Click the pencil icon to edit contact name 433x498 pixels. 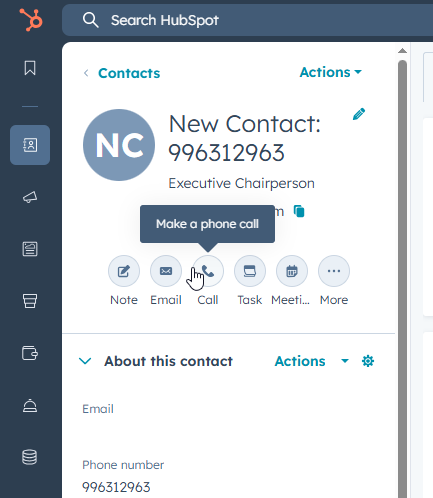359,114
